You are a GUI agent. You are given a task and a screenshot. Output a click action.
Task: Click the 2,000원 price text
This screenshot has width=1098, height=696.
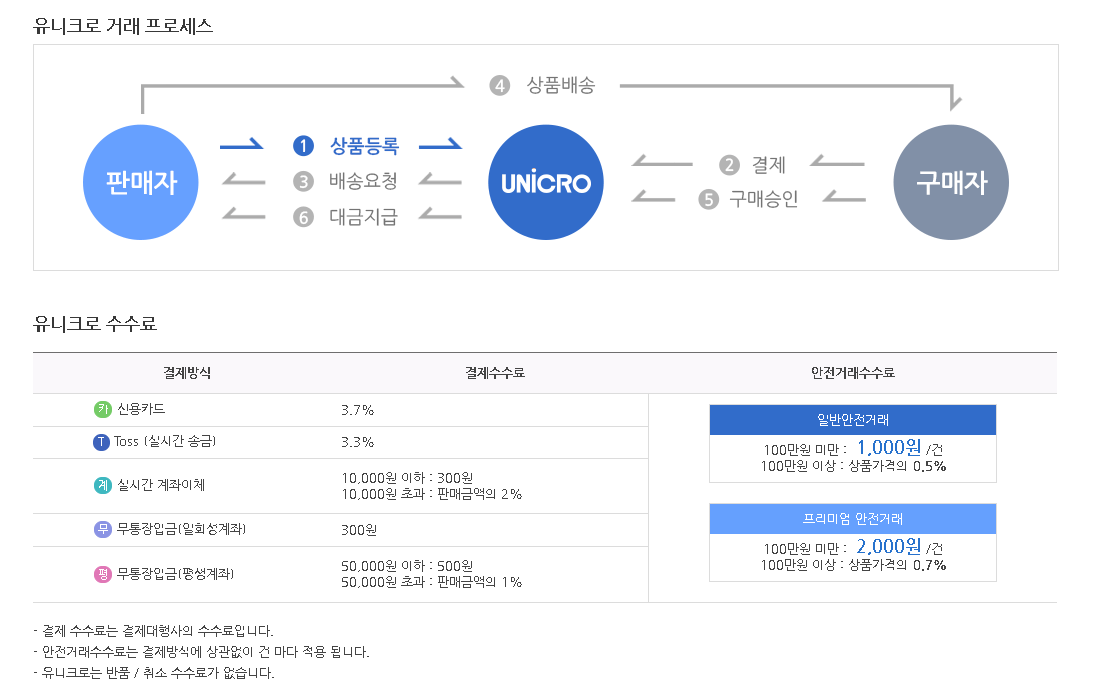(x=889, y=546)
